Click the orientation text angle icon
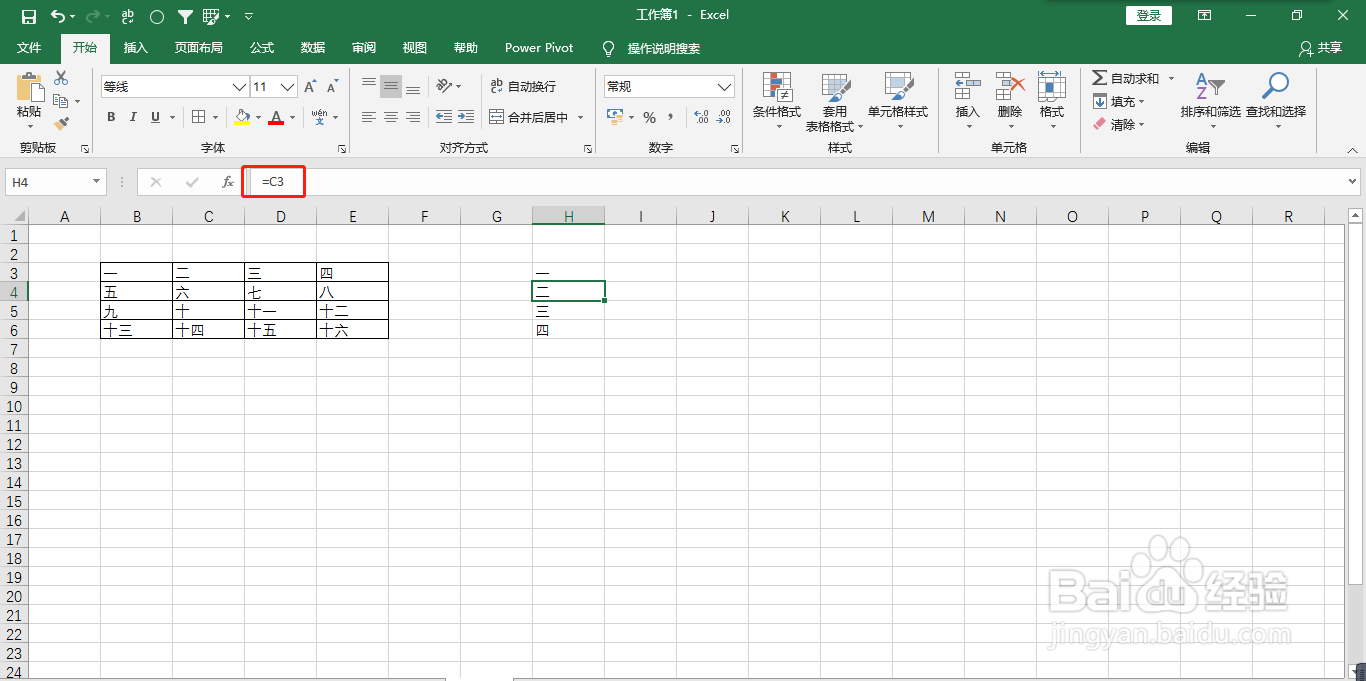Screen dimensions: 1366x681 click(x=445, y=86)
